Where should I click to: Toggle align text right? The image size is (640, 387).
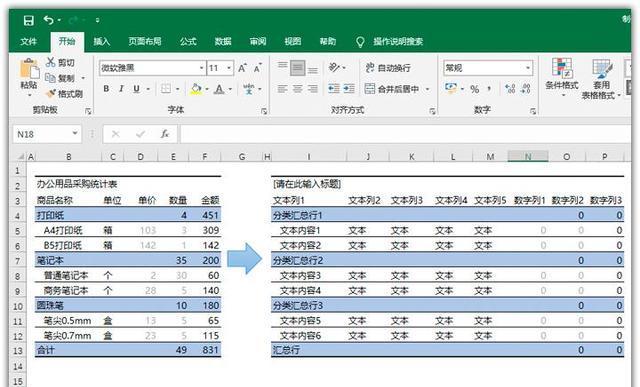point(313,89)
